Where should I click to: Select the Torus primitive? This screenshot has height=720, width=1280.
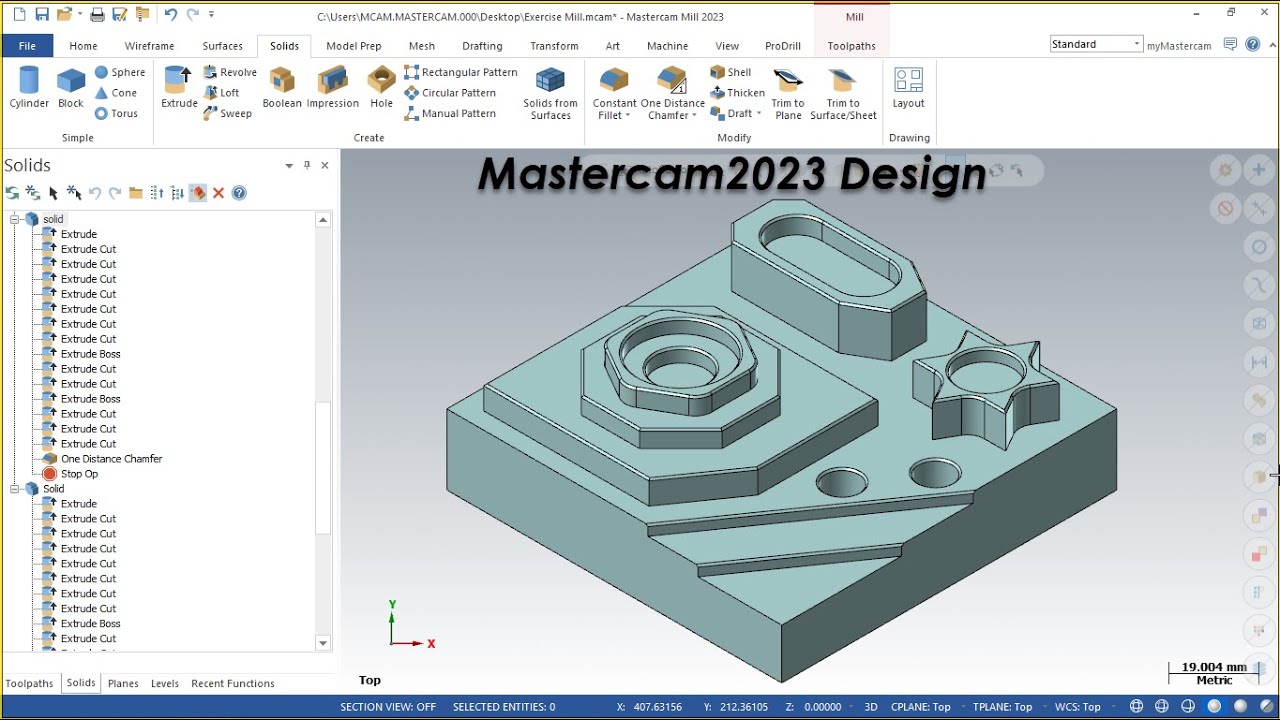click(116, 113)
